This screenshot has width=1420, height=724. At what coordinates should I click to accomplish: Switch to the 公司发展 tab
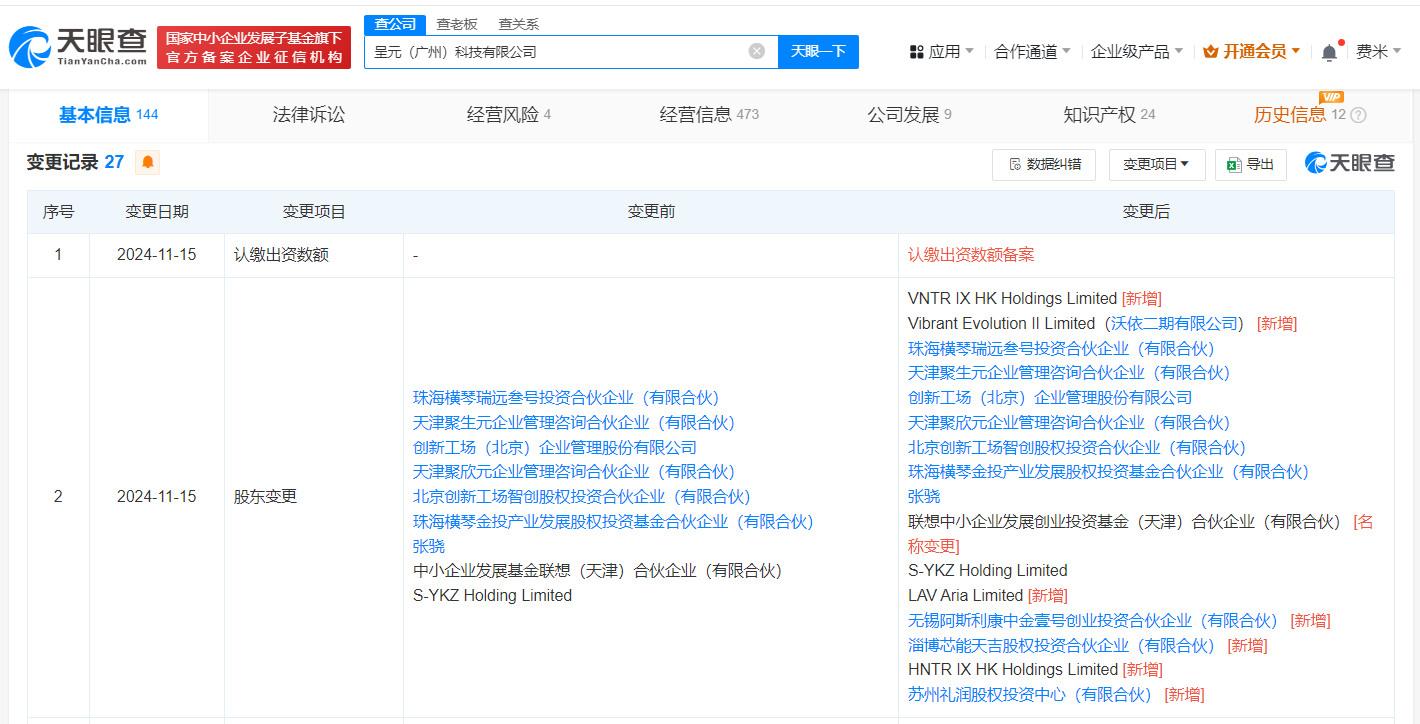click(909, 115)
